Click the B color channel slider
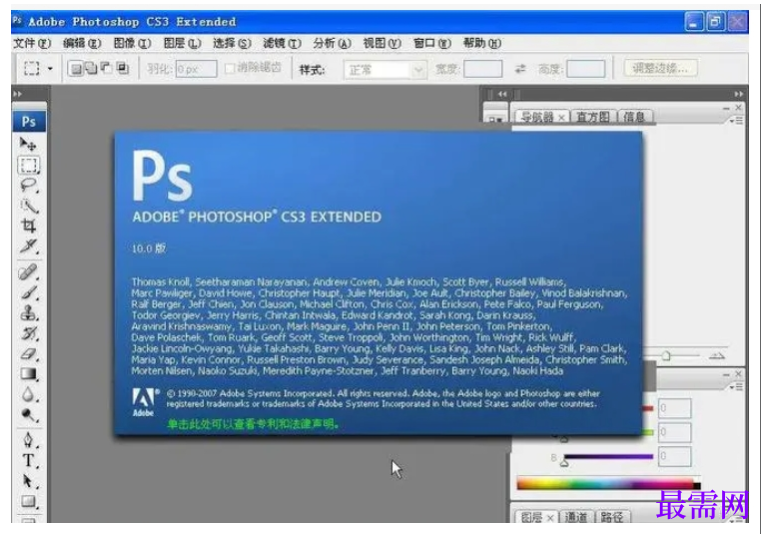The height and width of the screenshot is (536, 768). [x=564, y=461]
